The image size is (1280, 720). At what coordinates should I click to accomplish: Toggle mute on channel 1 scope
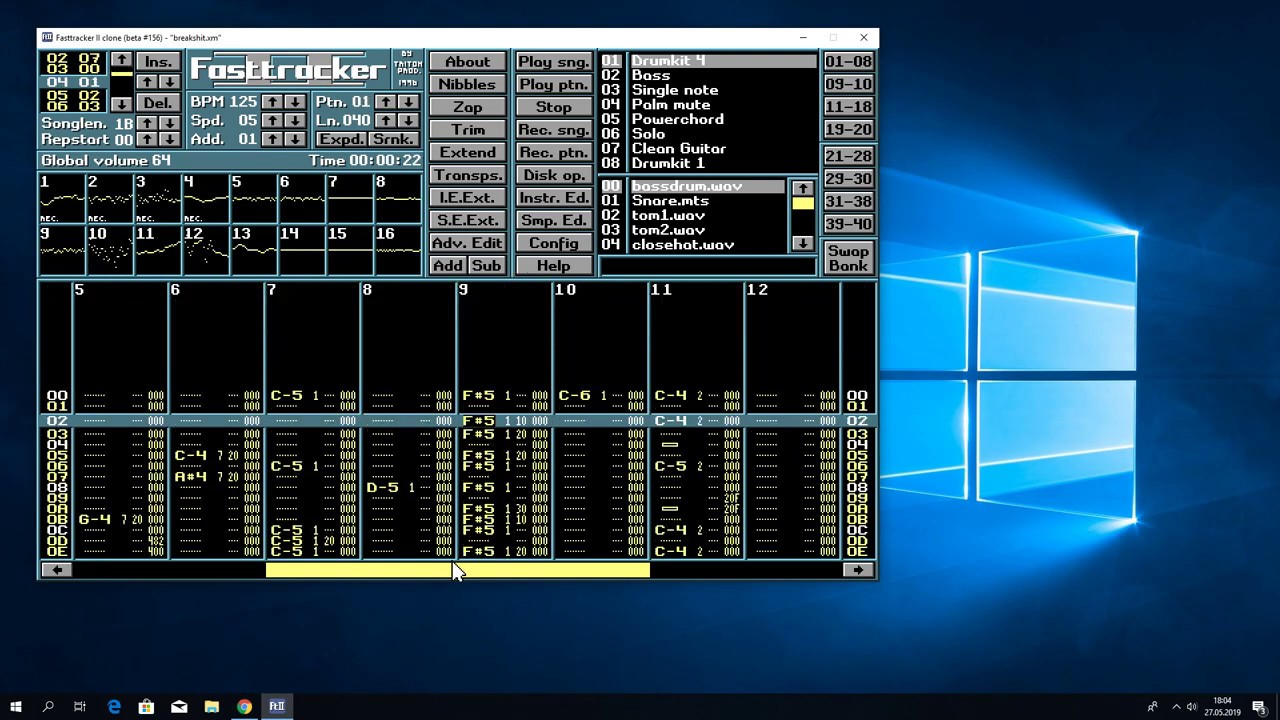click(62, 199)
